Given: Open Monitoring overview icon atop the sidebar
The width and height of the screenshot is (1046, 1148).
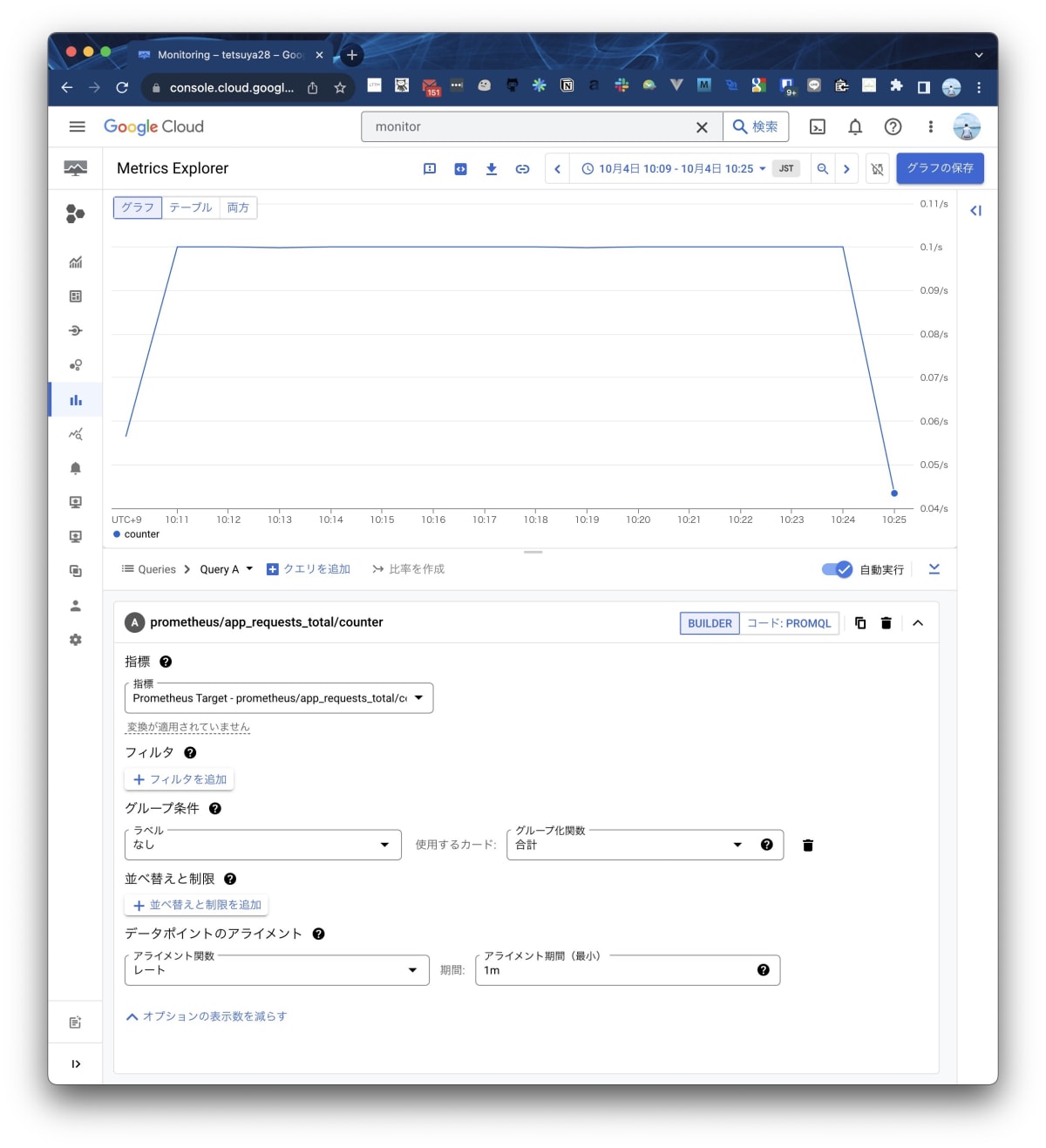Looking at the screenshot, I should 76,168.
